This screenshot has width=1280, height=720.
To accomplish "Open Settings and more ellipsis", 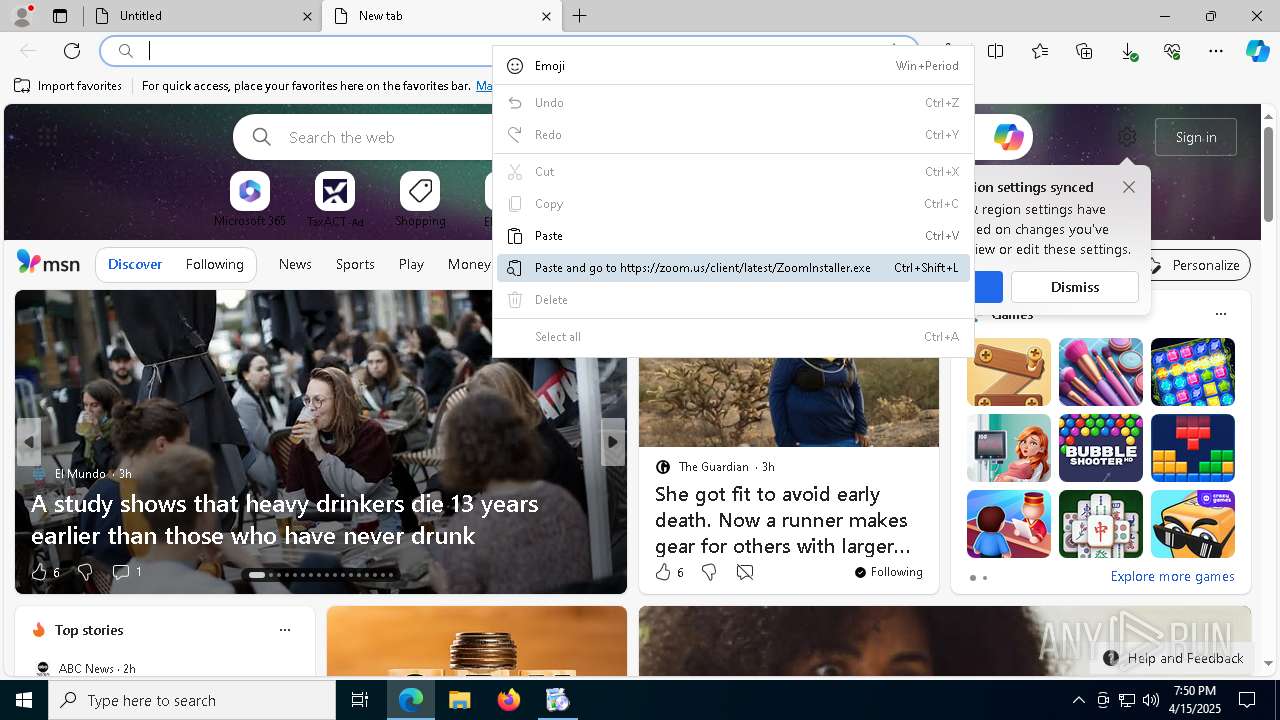I will pos(1216,51).
